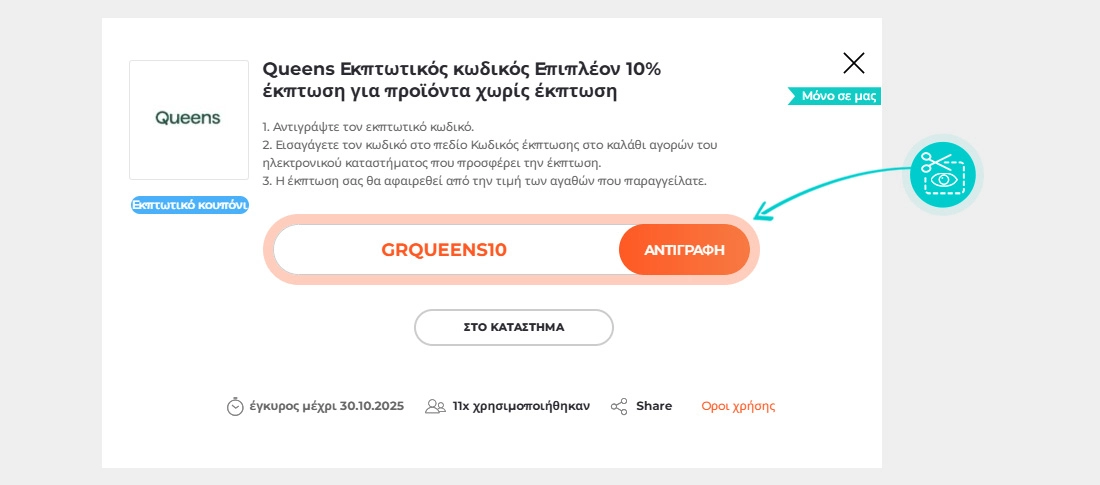Go to the store via ΣΤΟ ΚΑΤΑΣΤΗΜΑ
1100x485 pixels.
click(x=513, y=327)
